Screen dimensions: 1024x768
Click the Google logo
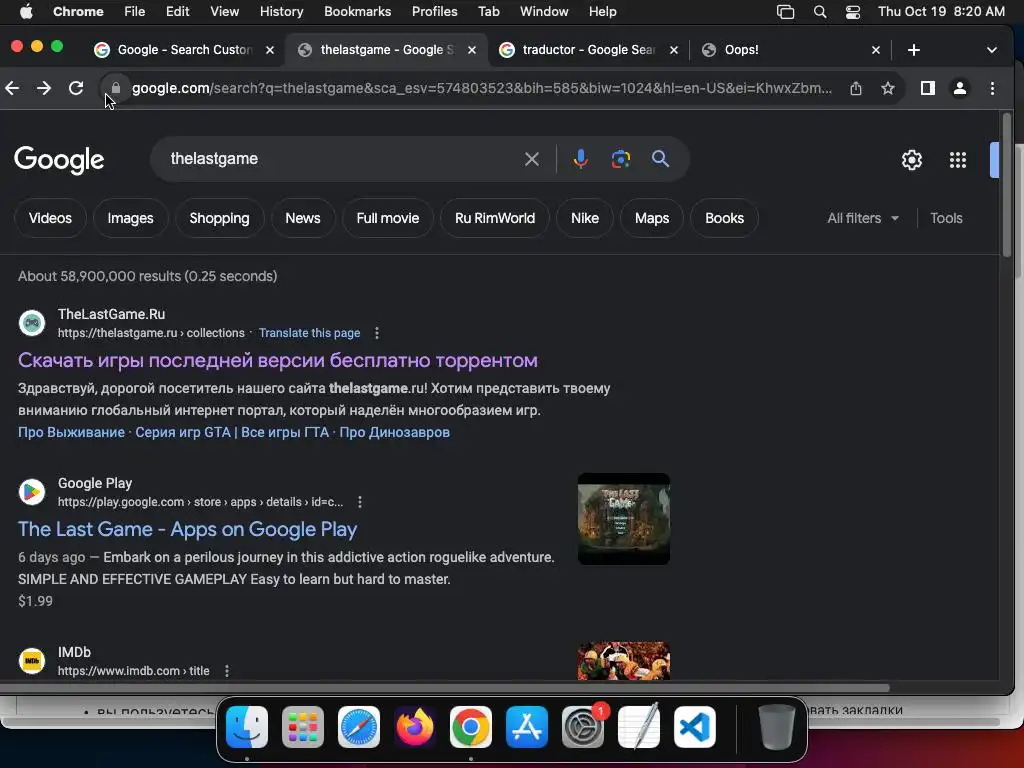coord(59,160)
